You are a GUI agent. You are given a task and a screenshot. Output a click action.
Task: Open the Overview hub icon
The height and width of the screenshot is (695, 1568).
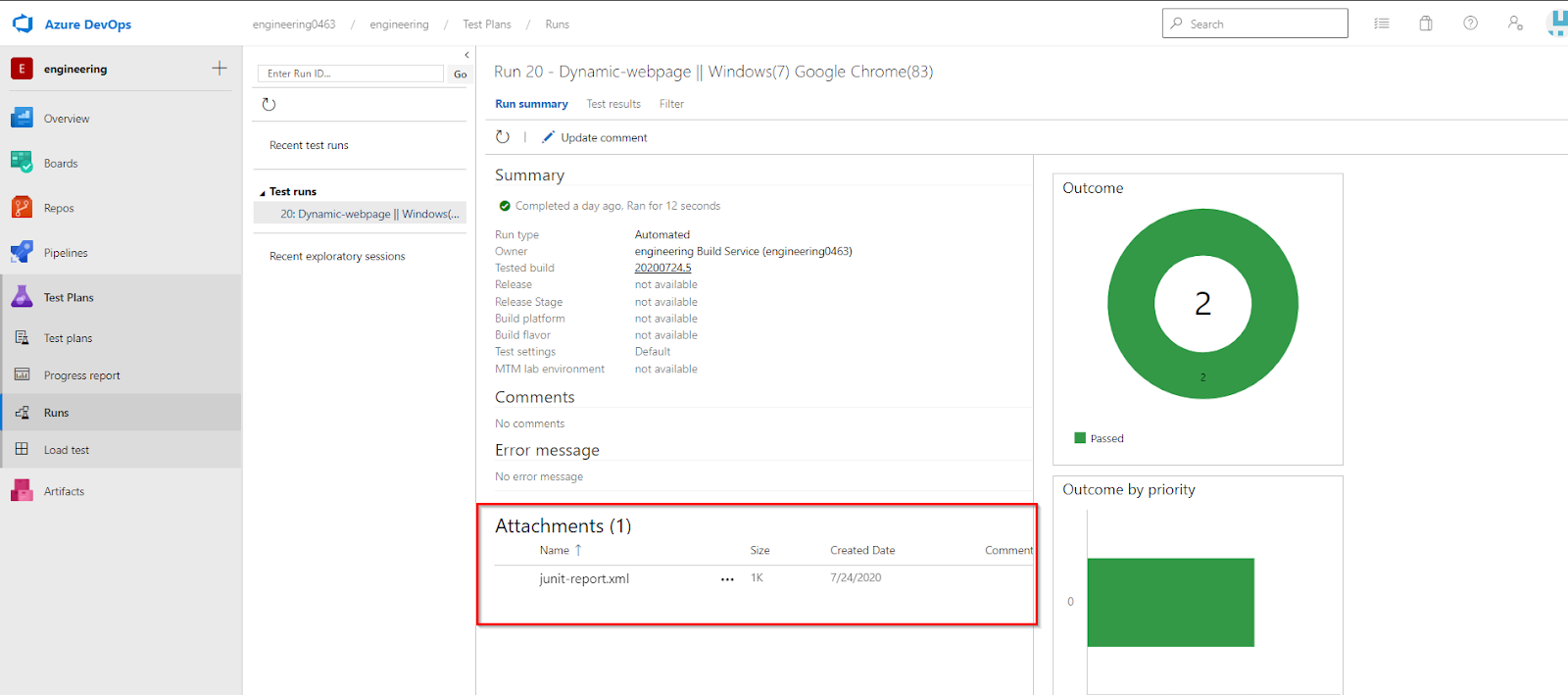click(x=22, y=118)
